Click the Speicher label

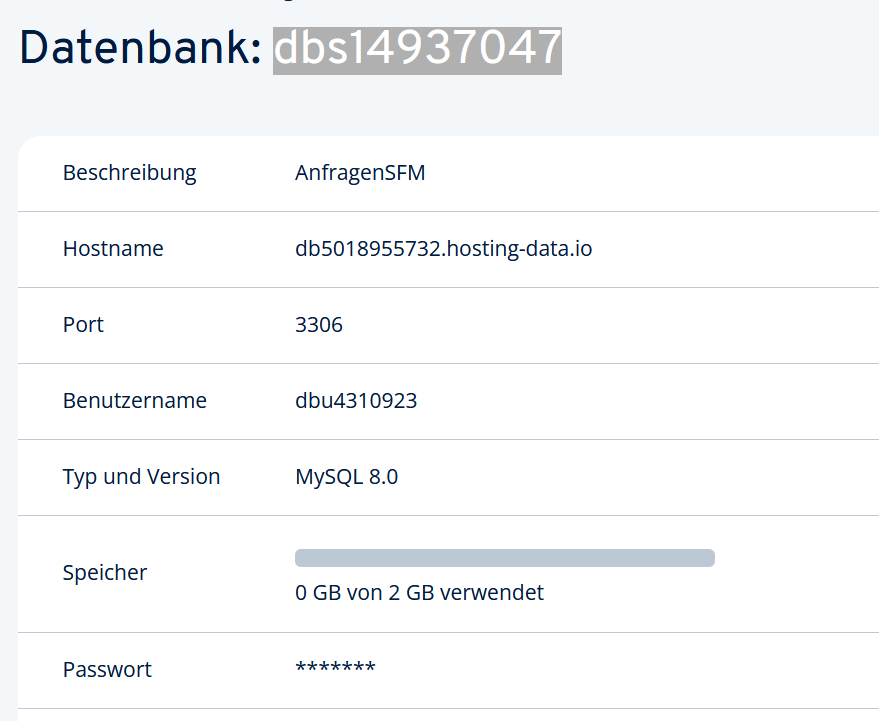pyautogui.click(x=104, y=573)
